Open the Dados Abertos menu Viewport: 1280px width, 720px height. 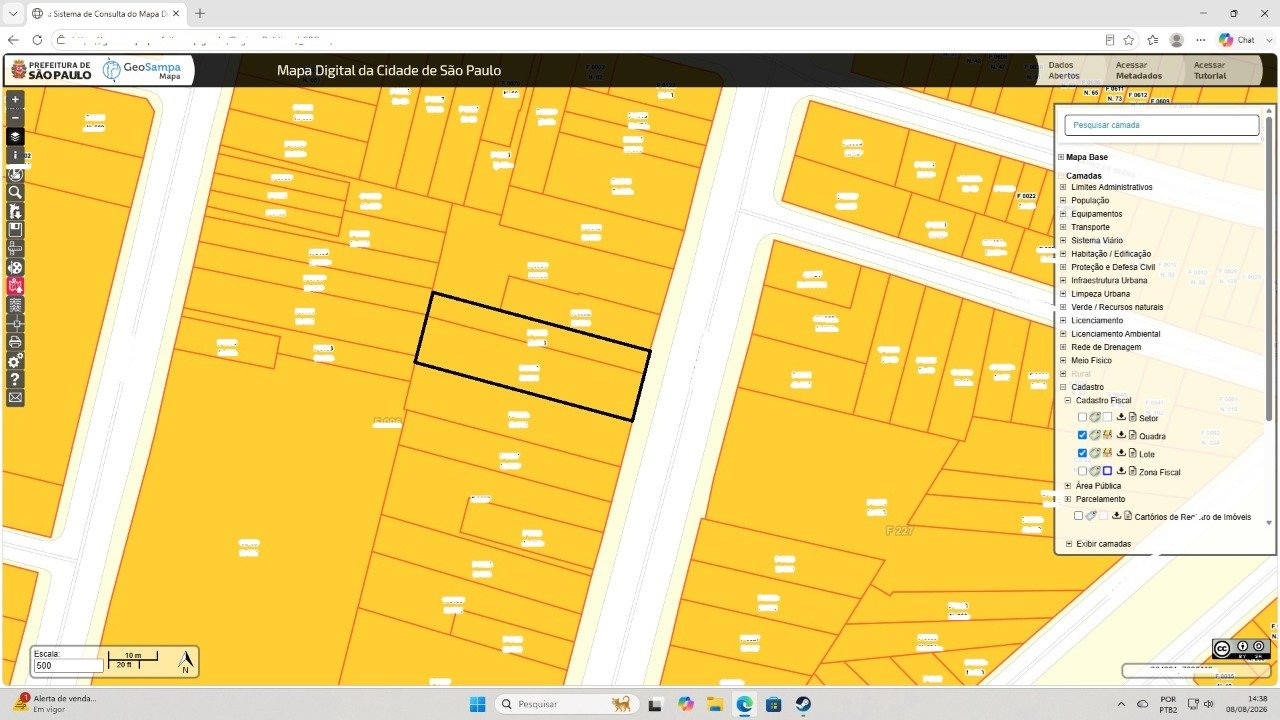pos(1064,70)
